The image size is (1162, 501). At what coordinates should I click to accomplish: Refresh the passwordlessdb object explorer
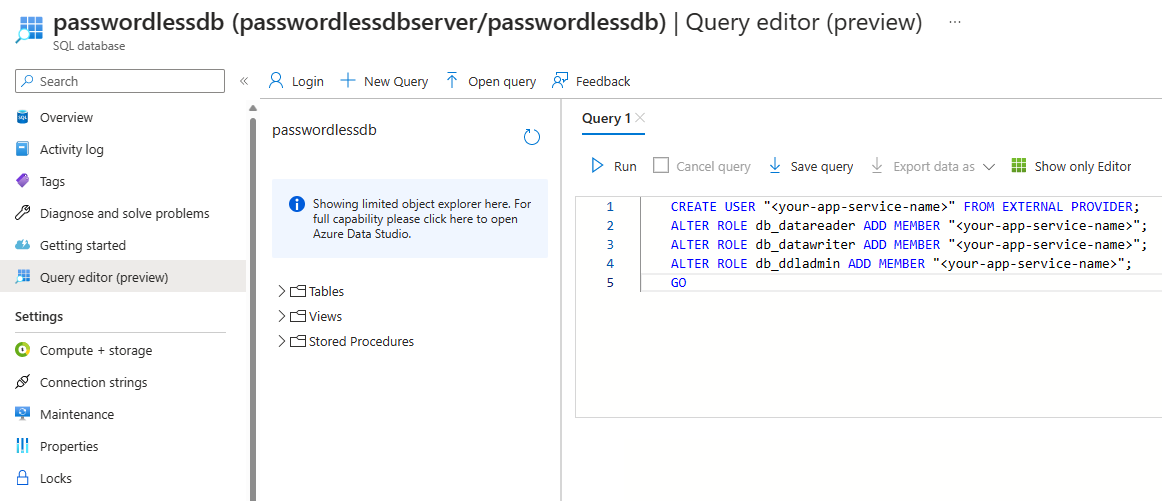pyautogui.click(x=532, y=137)
